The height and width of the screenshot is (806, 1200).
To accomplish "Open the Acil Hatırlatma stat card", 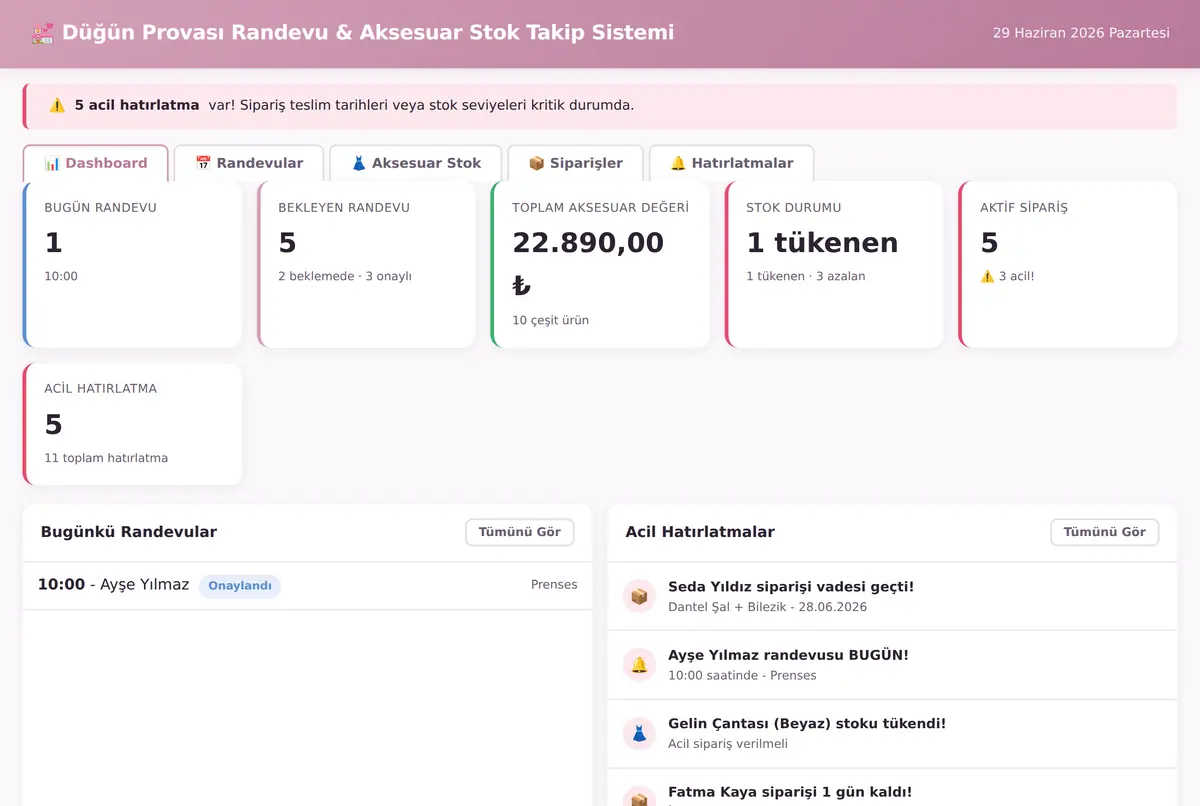I will pyautogui.click(x=132, y=424).
